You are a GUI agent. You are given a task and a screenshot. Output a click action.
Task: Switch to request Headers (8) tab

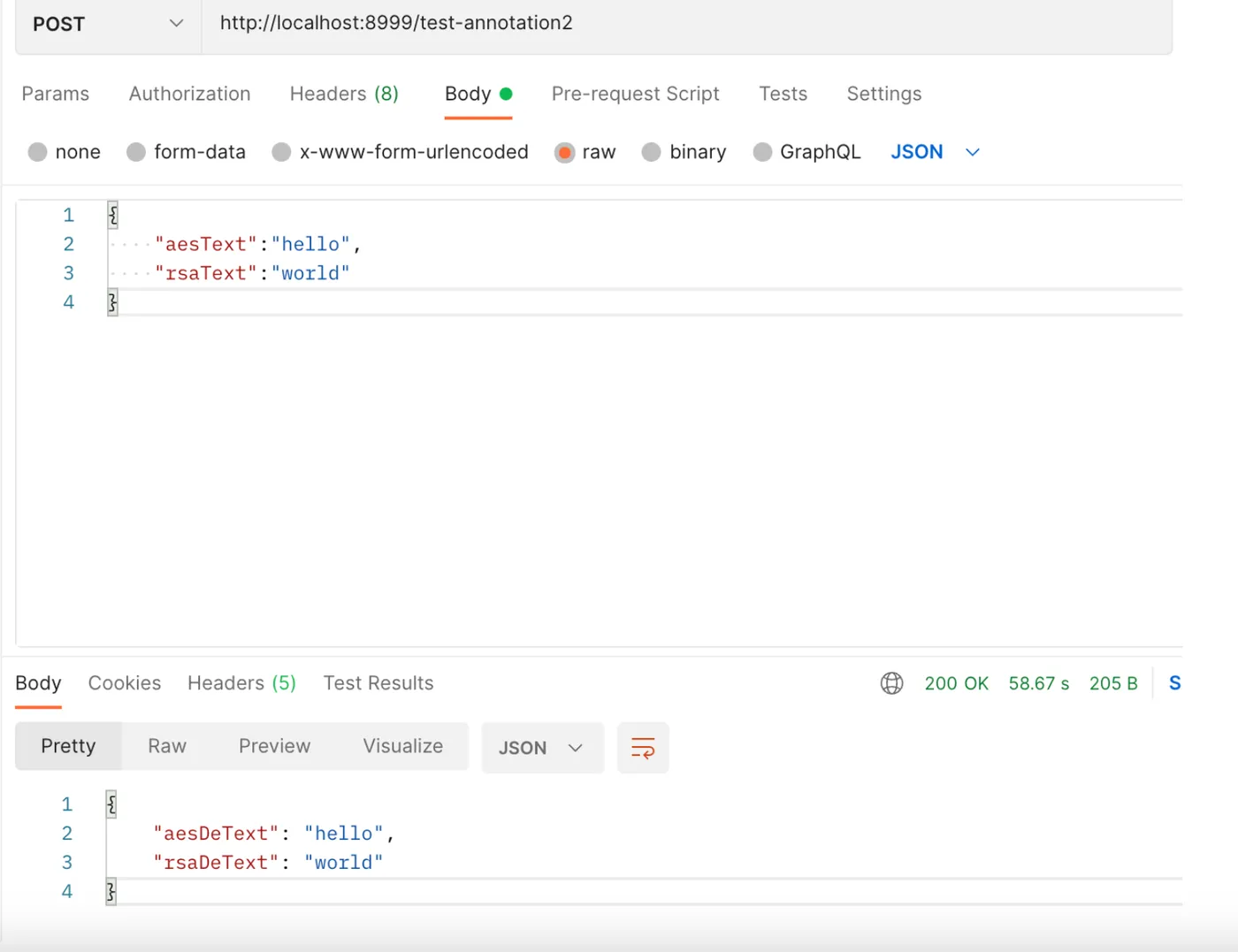coord(344,94)
